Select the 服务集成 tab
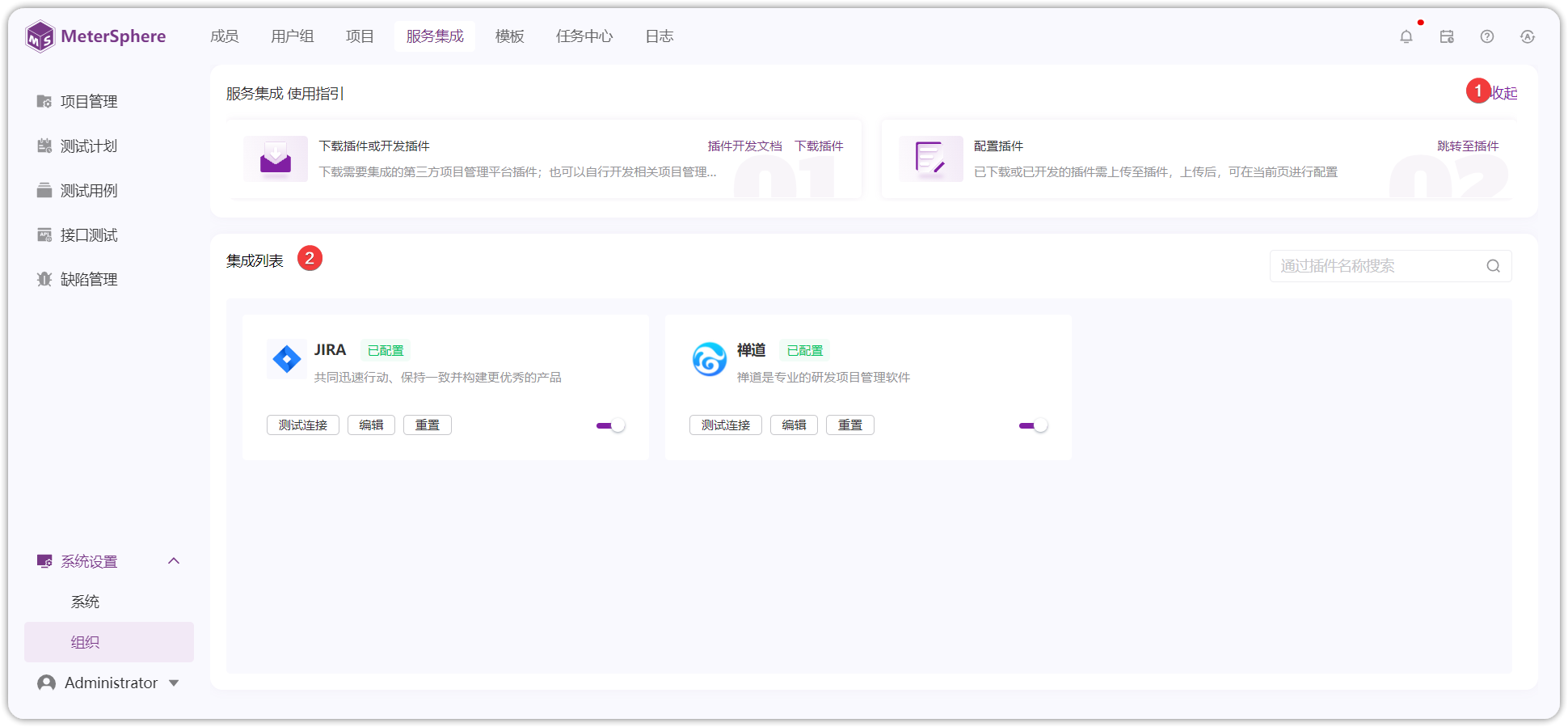 click(x=435, y=36)
